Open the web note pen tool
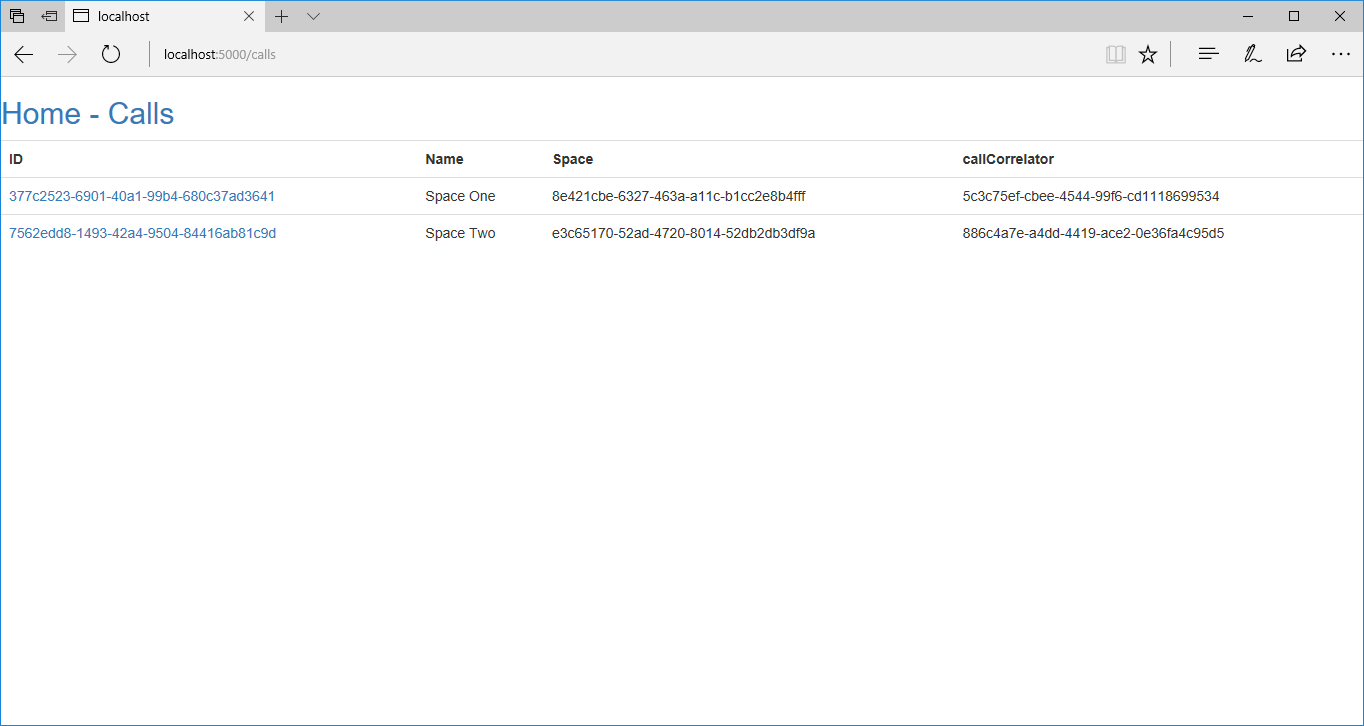This screenshot has height=726, width=1364. (1252, 55)
